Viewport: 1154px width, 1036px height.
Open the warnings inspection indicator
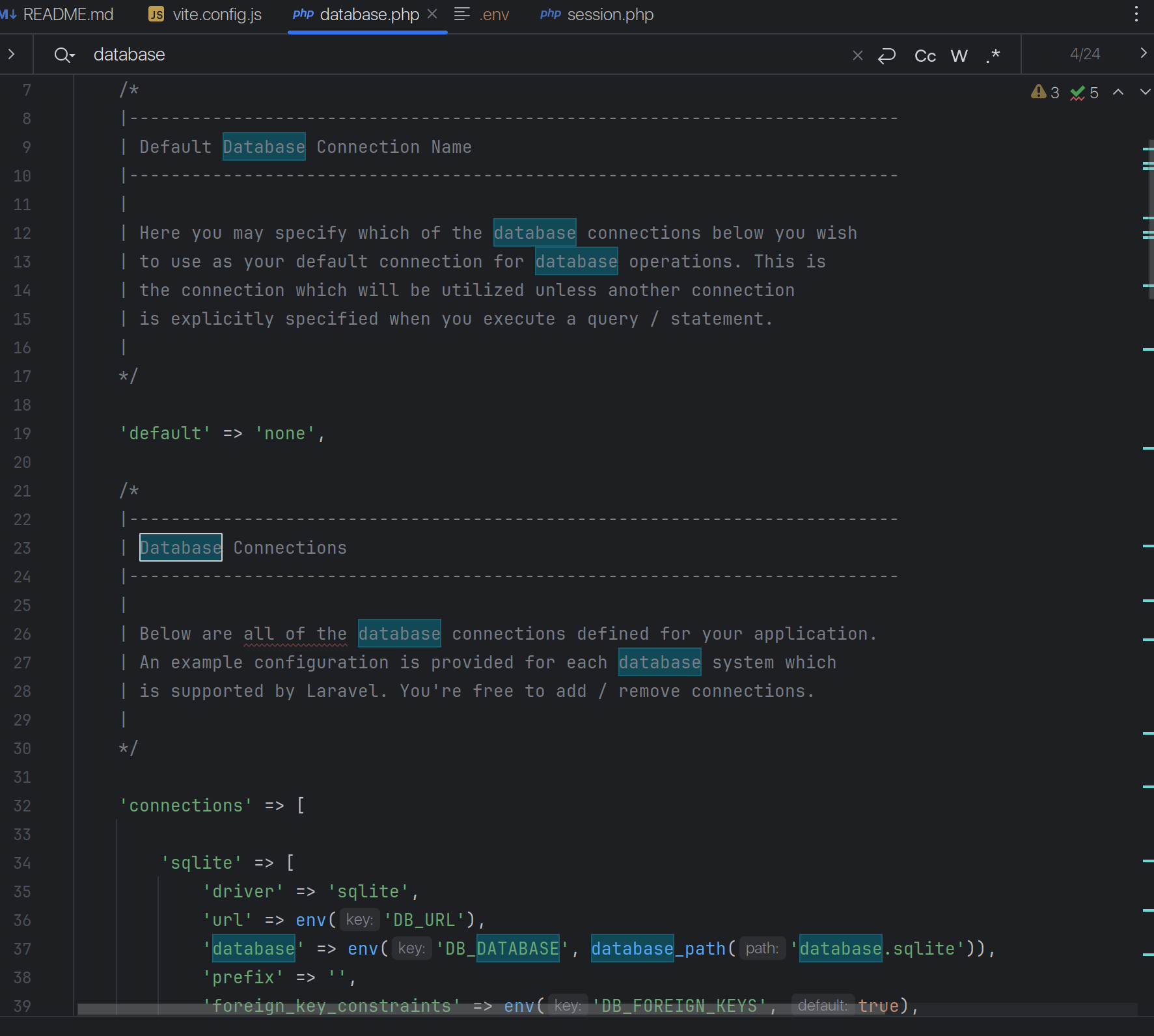pos(1045,92)
